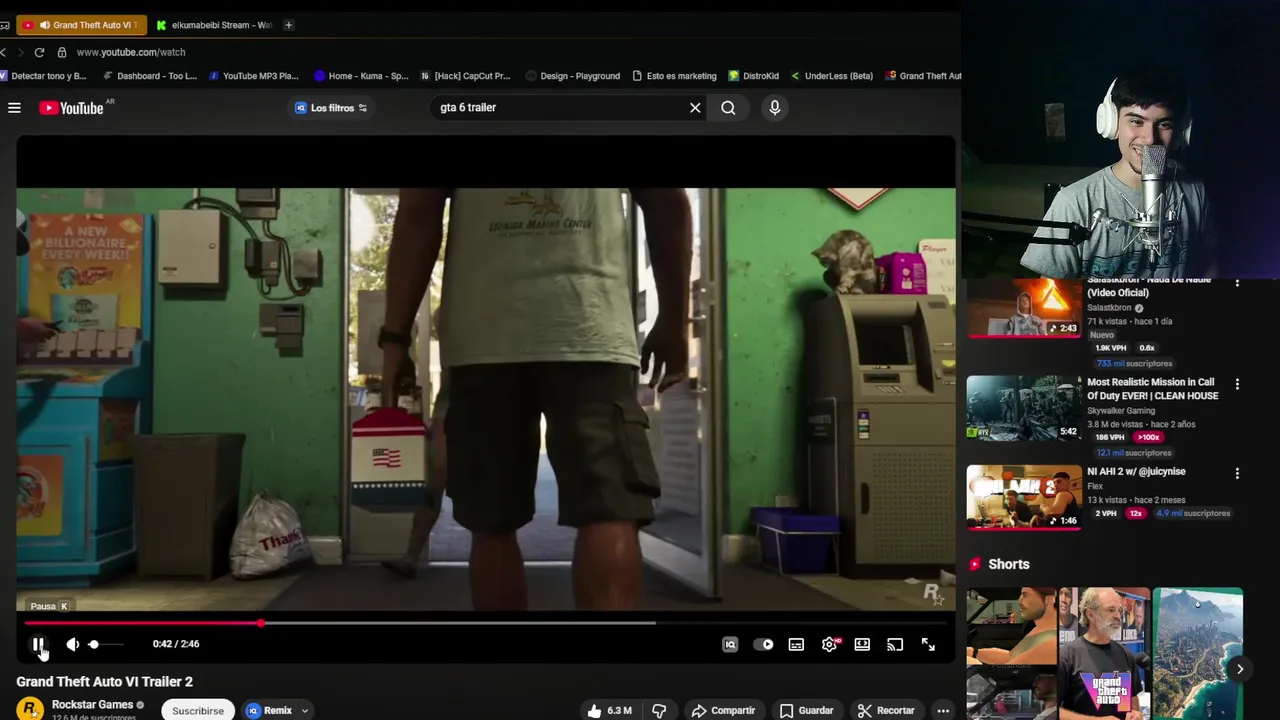This screenshot has height=720, width=1280.
Task: Open options for NI AHI 2 video
Action: pyautogui.click(x=1237, y=473)
